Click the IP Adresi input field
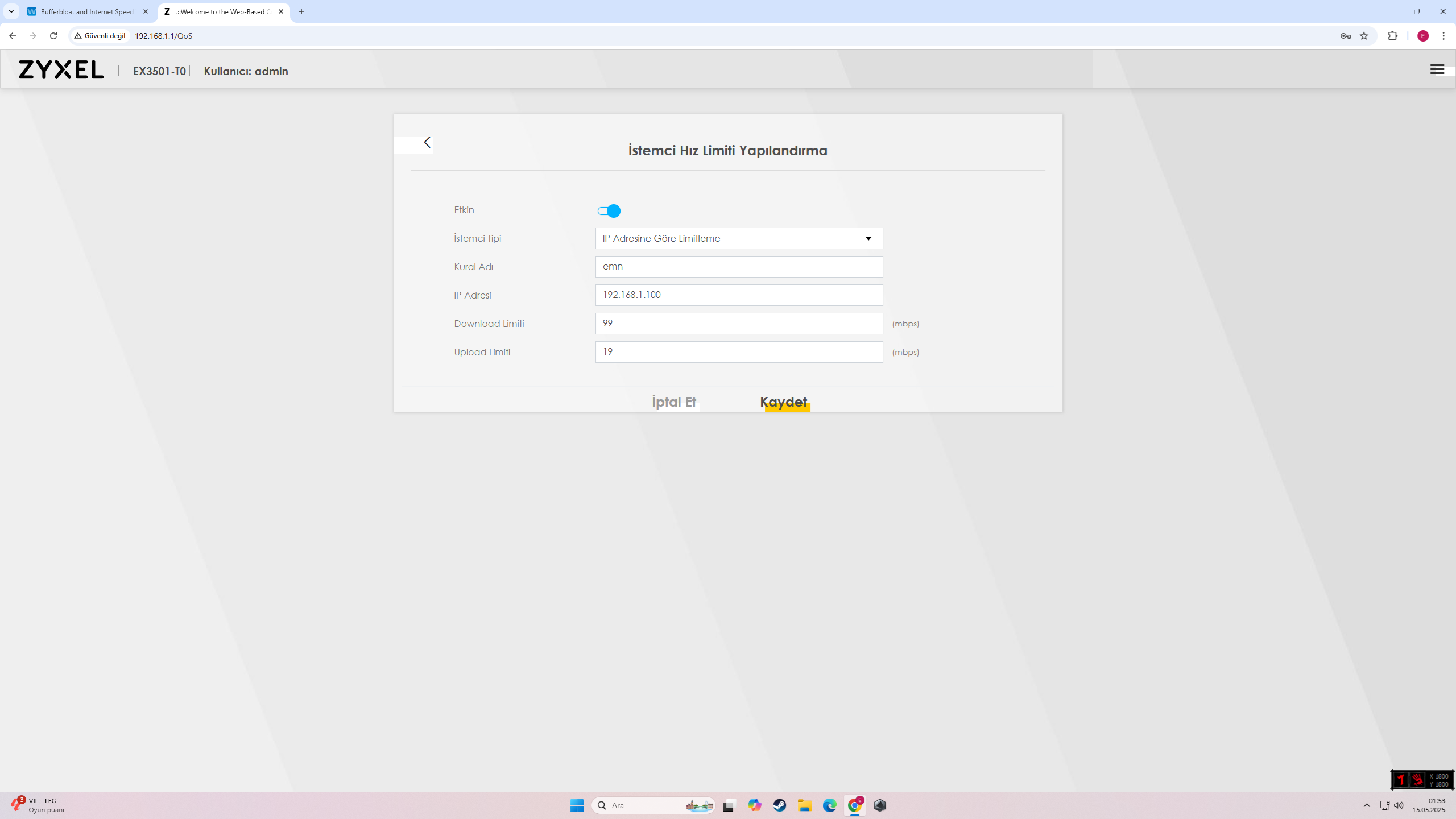 coord(739,295)
